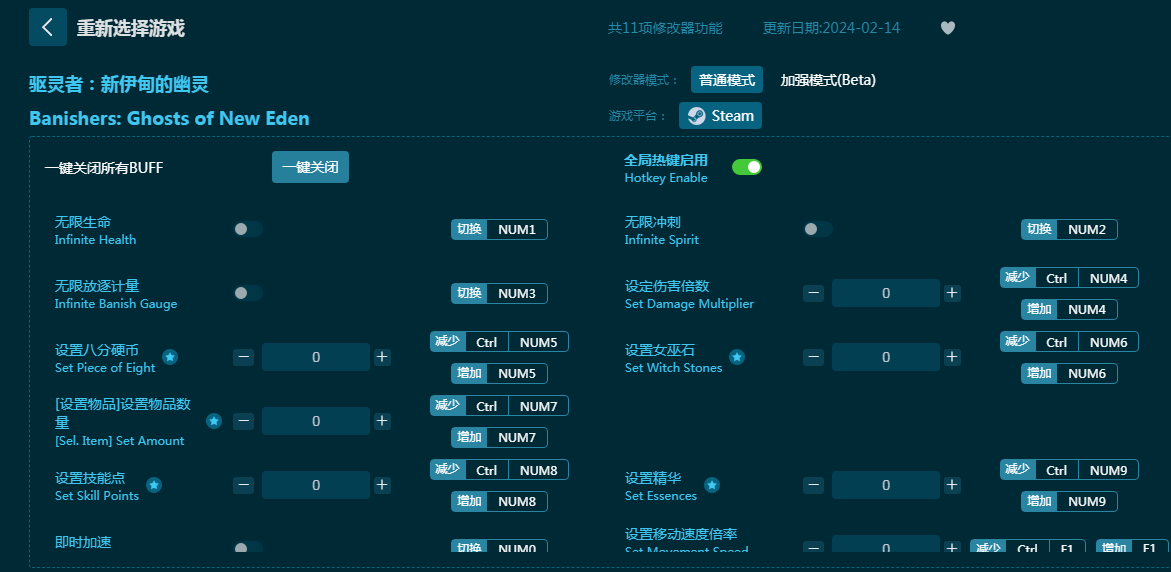Viewport: 1171px width, 572px height.
Task: Select the Steam platform button
Action: (720, 116)
